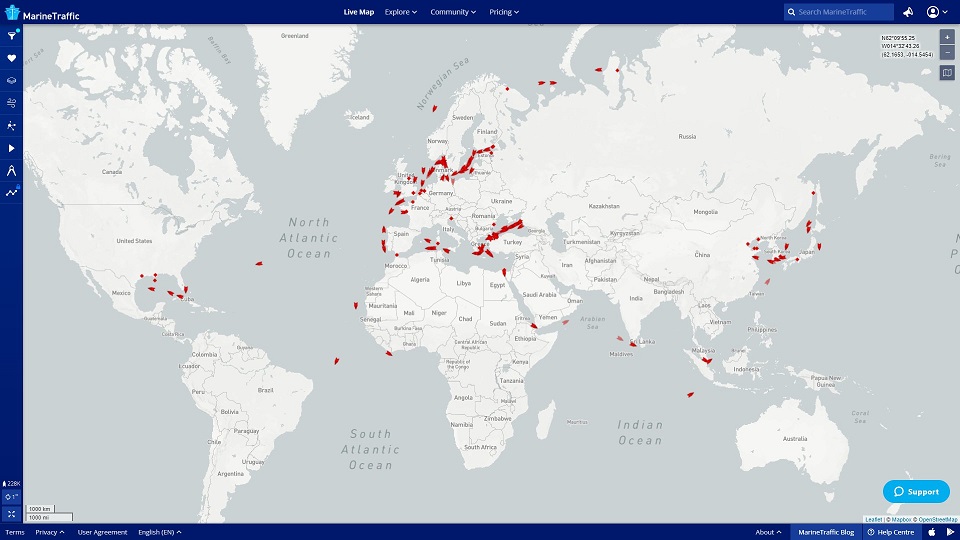Select the distance measuring compass tool
Screen dimensions: 960x540
click(x=11, y=170)
